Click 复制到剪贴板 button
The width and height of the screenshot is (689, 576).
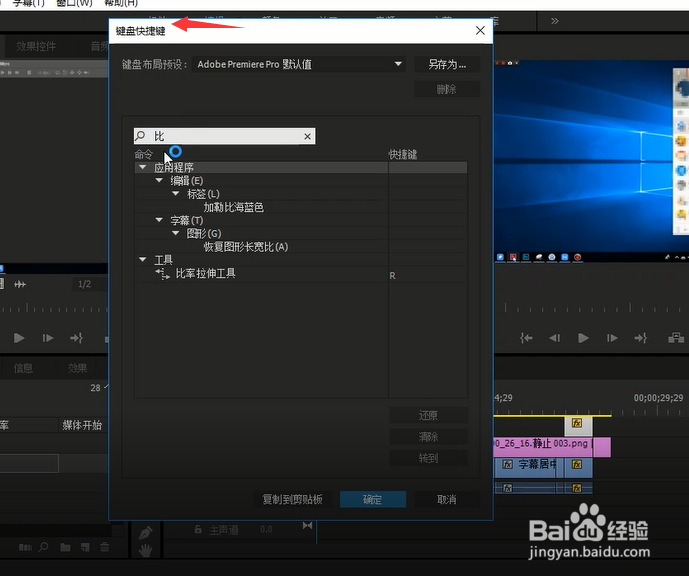[x=292, y=500]
